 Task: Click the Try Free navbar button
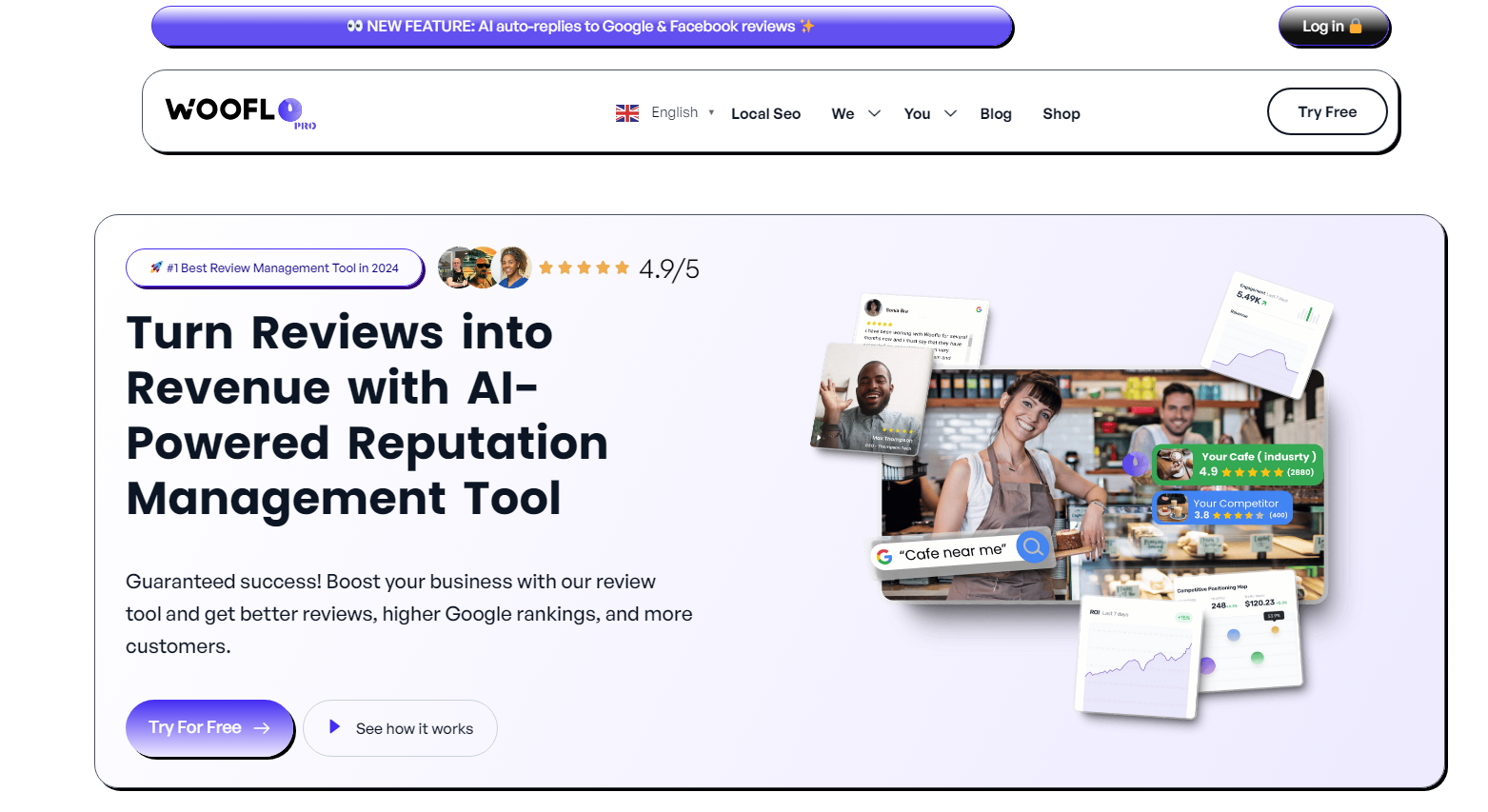click(x=1326, y=111)
